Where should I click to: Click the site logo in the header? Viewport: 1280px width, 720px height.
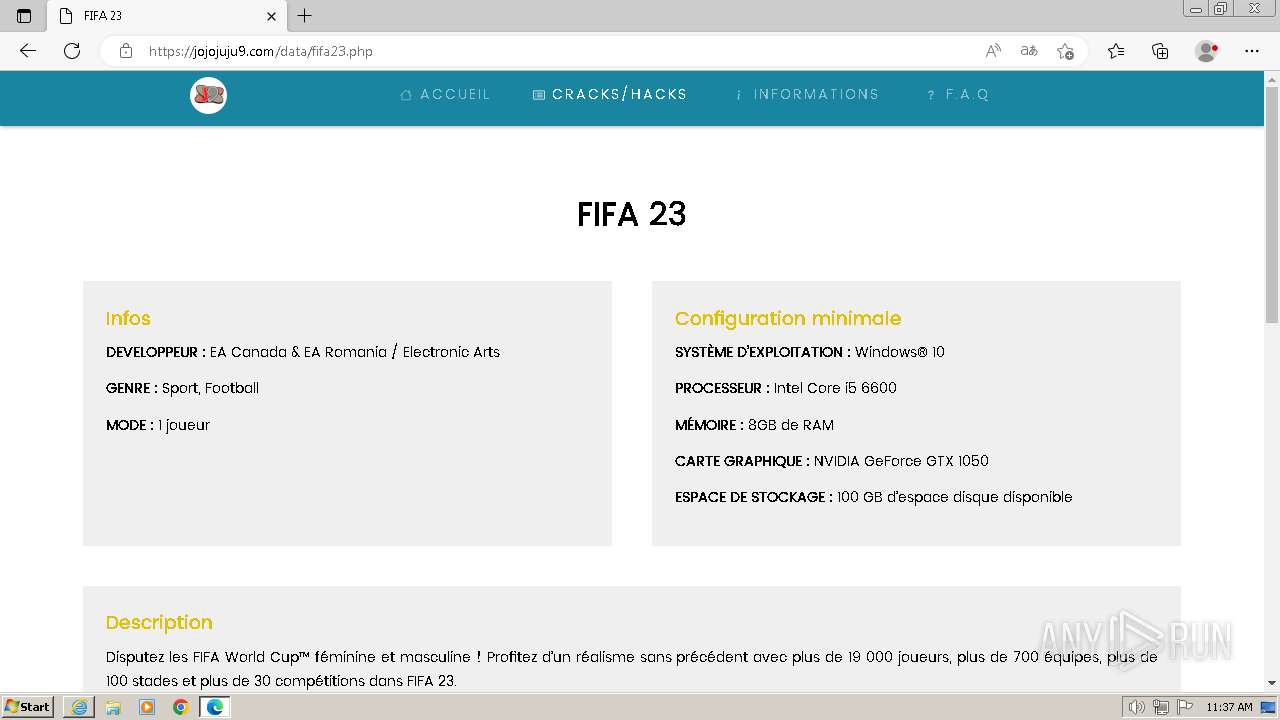[x=208, y=95]
